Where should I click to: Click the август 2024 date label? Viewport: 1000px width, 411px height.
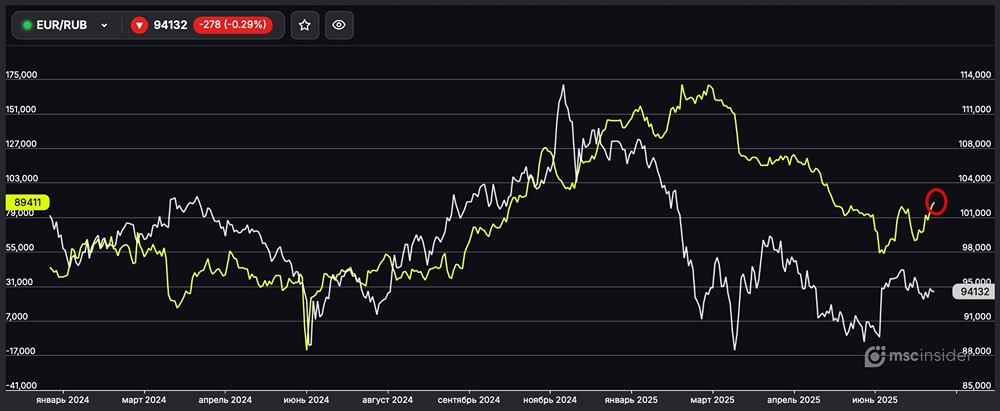tap(388, 400)
